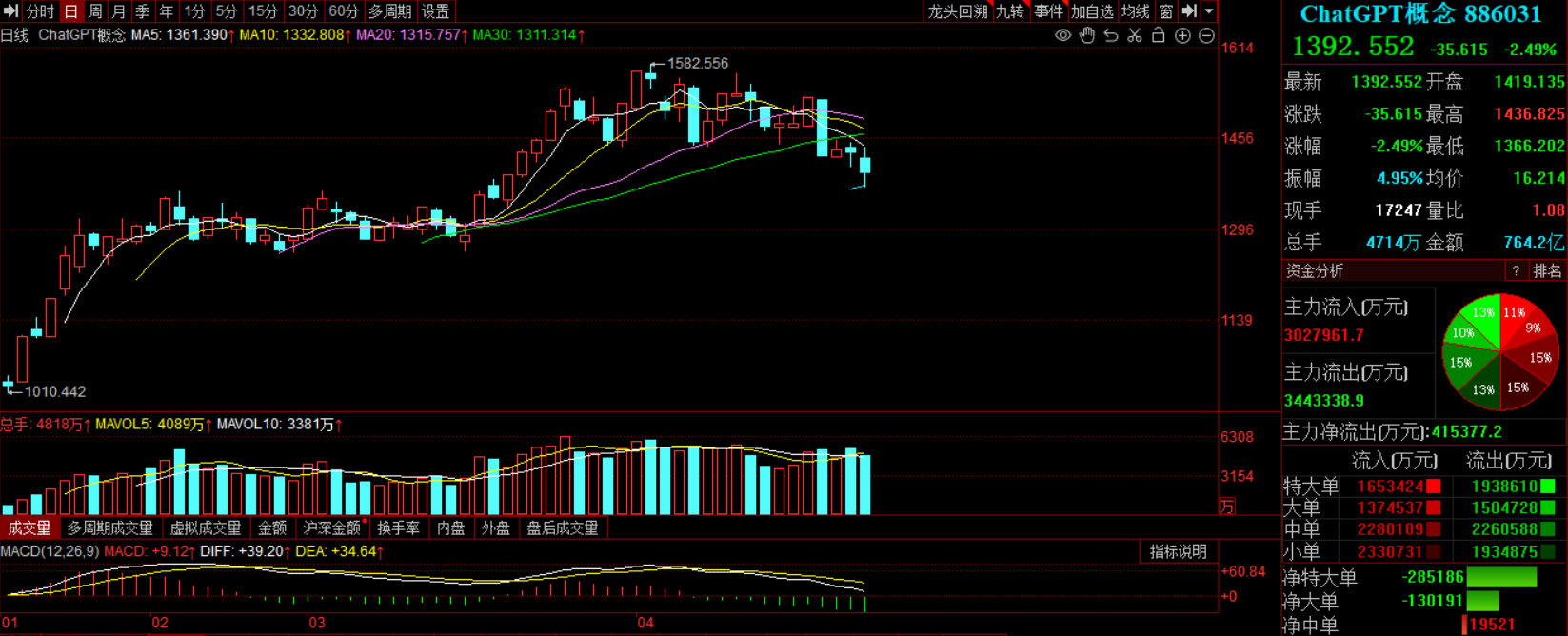This screenshot has width=1568, height=636.
Task: Open the dropdown arrow in top toolbar
Action: click(1209, 11)
